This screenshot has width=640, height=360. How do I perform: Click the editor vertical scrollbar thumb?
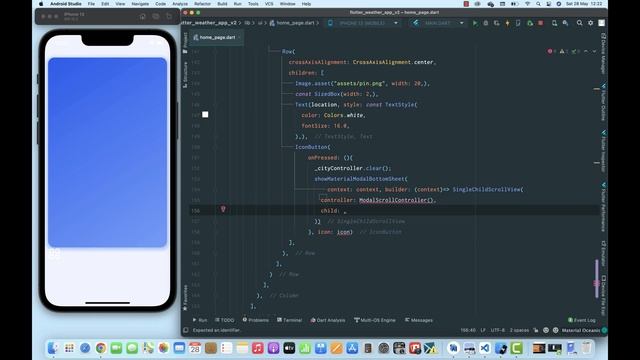click(596, 279)
